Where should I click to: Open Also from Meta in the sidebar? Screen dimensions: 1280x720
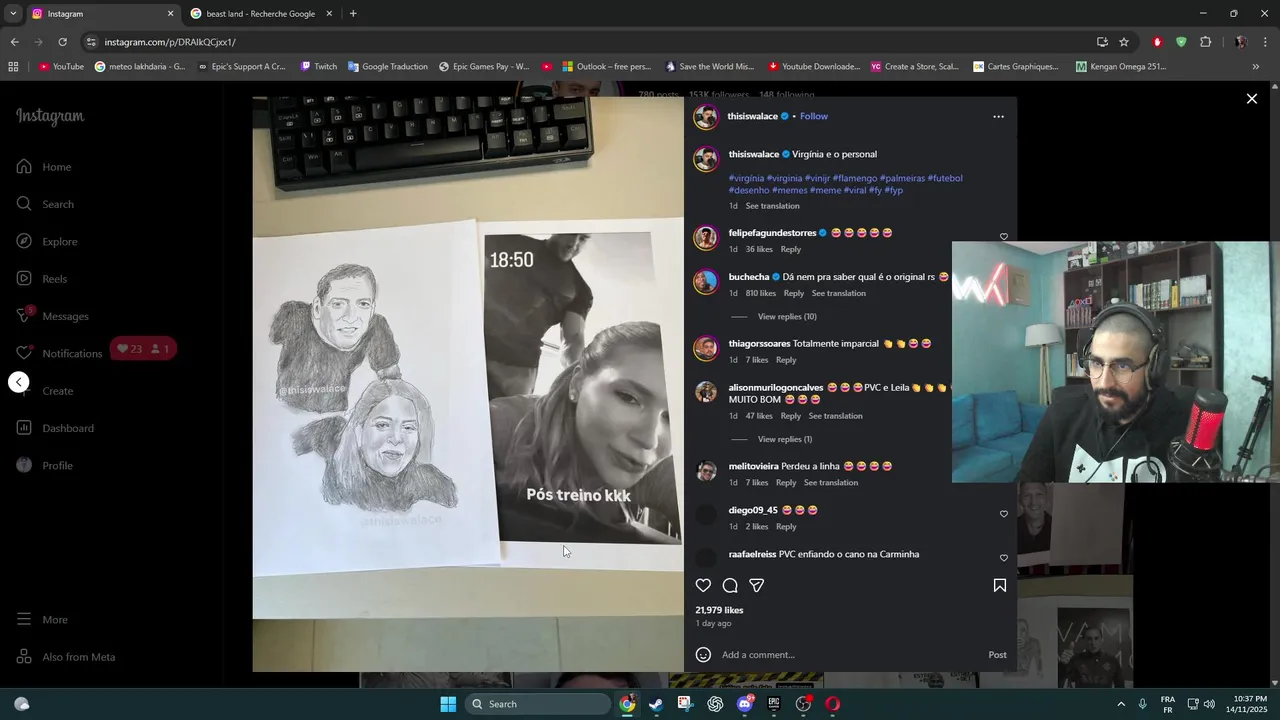click(x=66, y=657)
